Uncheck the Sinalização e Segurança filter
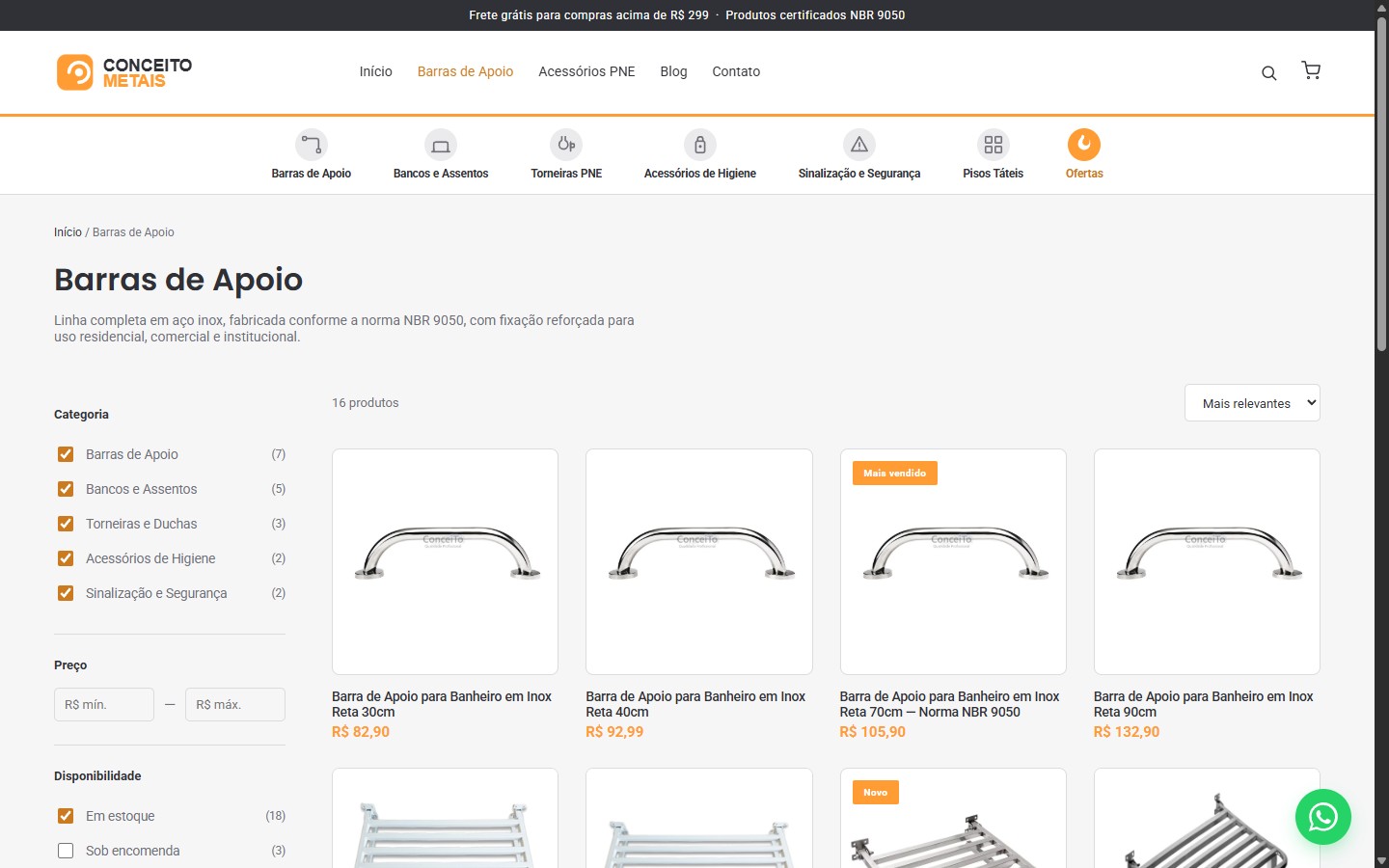 coord(66,593)
